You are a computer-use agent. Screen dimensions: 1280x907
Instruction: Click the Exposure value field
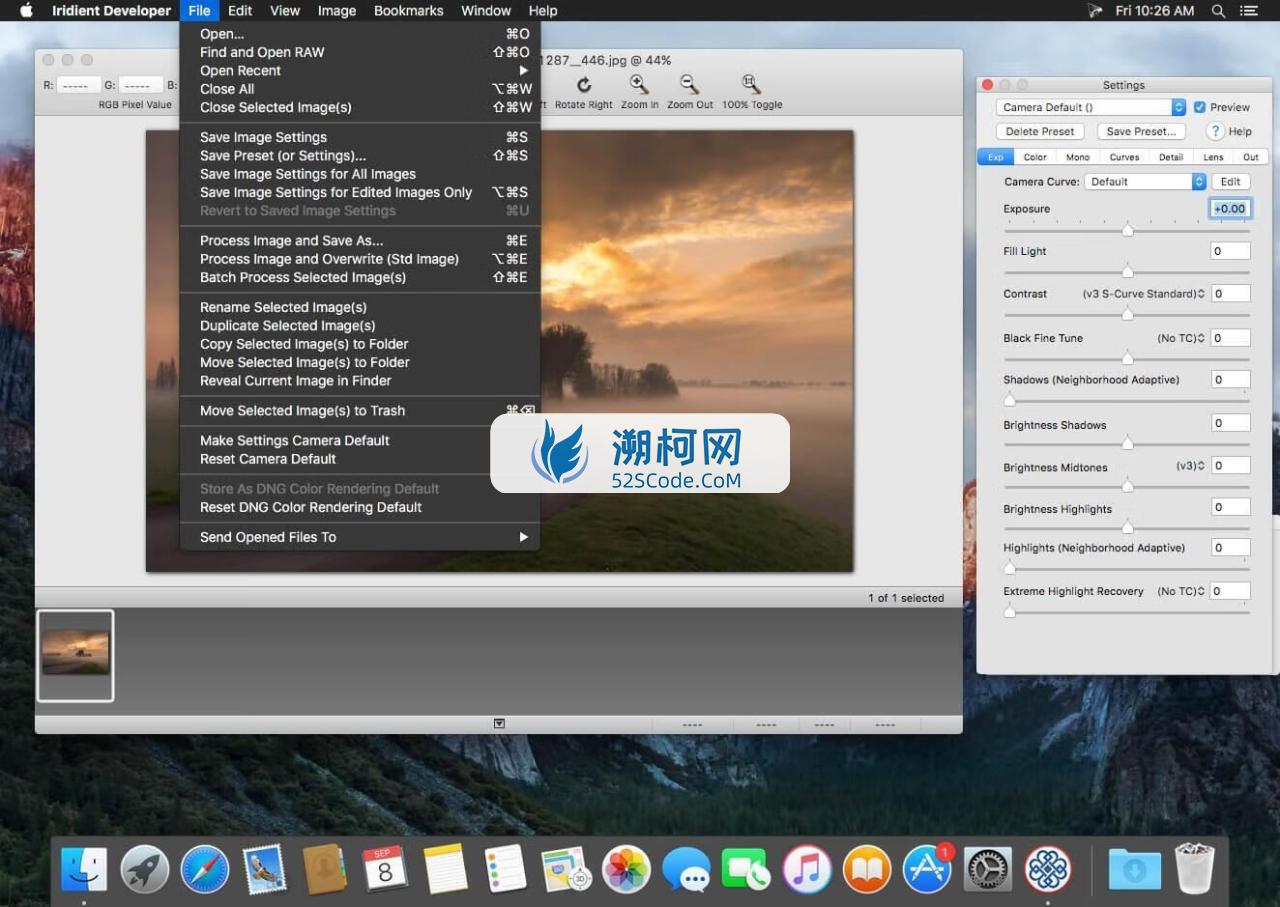[x=1230, y=209]
